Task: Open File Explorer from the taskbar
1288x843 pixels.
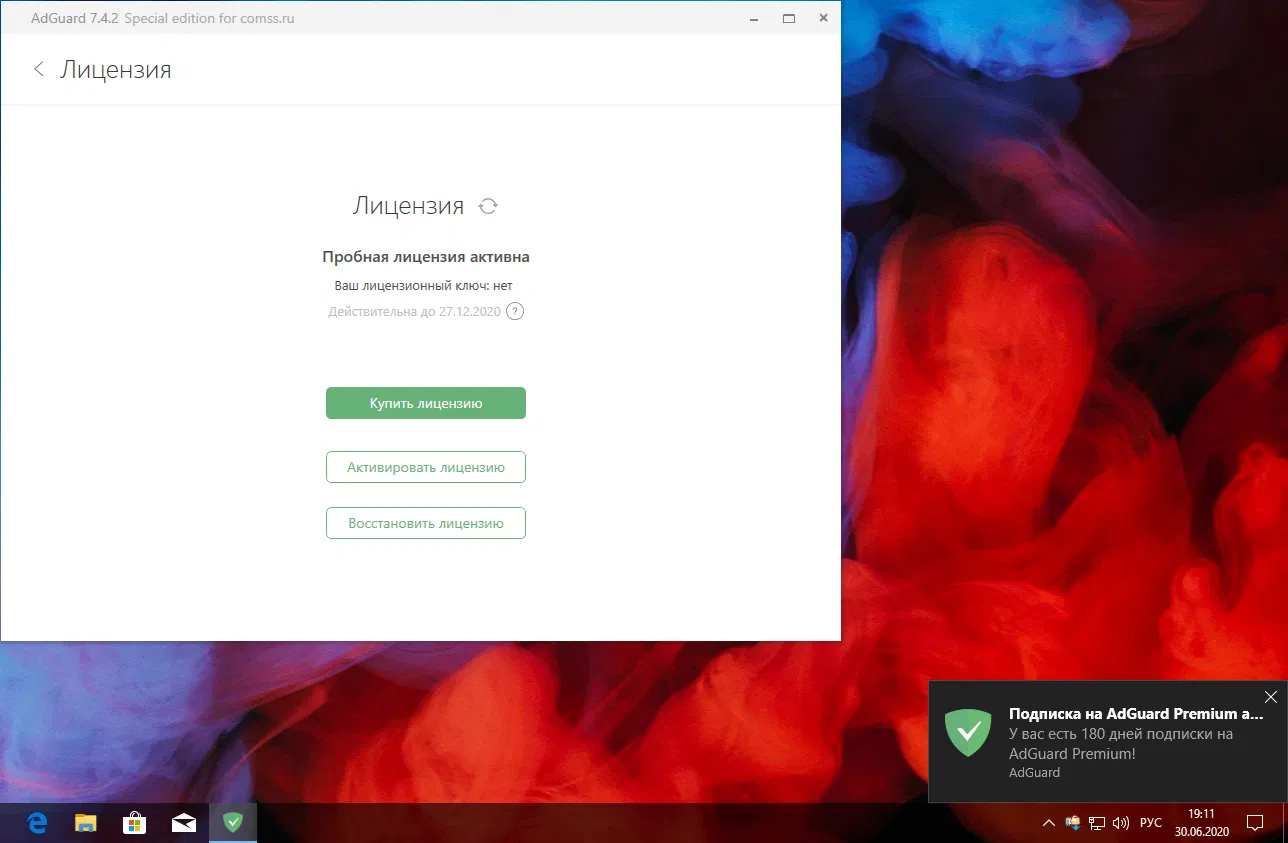Action: click(x=86, y=822)
